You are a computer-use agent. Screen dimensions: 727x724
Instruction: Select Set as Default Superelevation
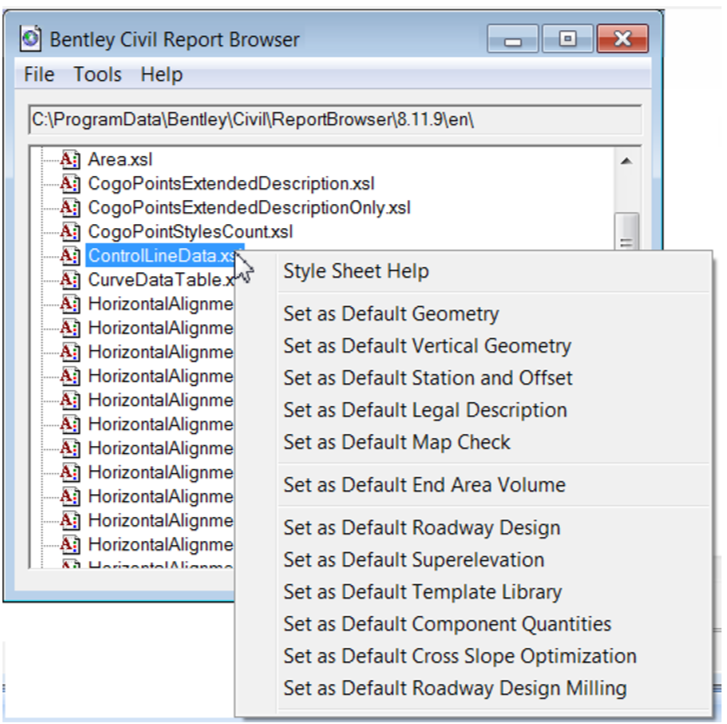click(414, 559)
